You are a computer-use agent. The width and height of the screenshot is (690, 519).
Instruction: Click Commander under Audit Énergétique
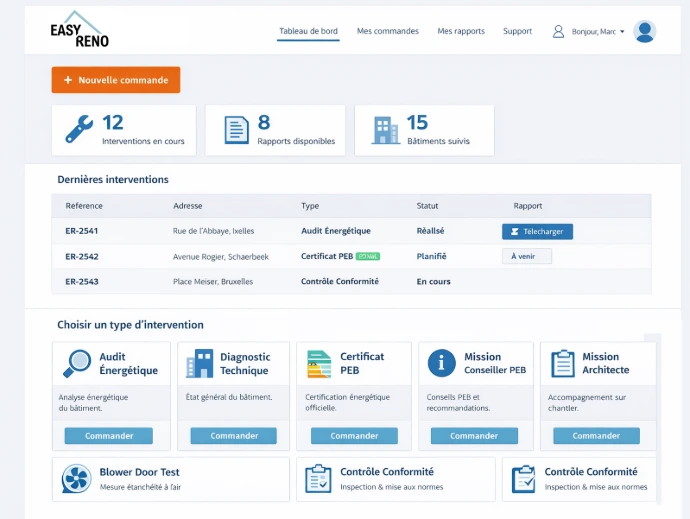[109, 436]
